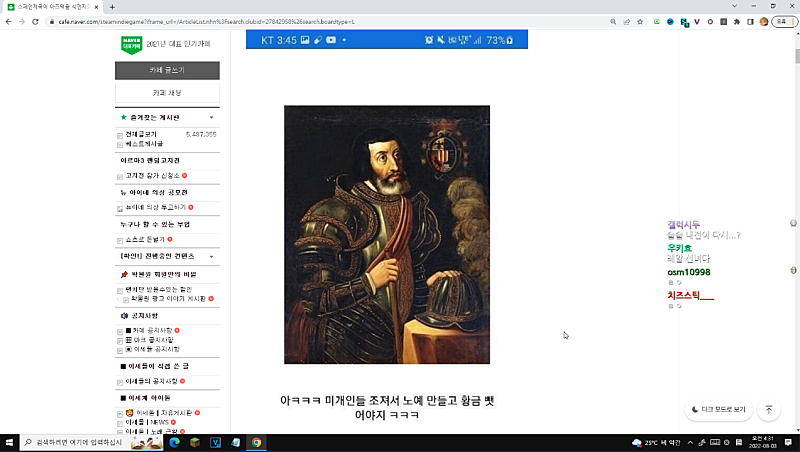The height and width of the screenshot is (452, 800).
Task: Click the purple V extension icon
Action: tap(697, 22)
